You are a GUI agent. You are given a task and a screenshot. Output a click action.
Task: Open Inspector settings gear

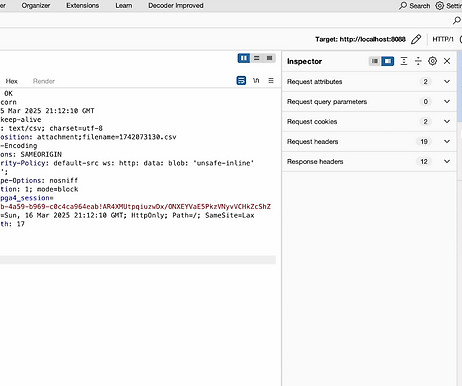point(432,61)
